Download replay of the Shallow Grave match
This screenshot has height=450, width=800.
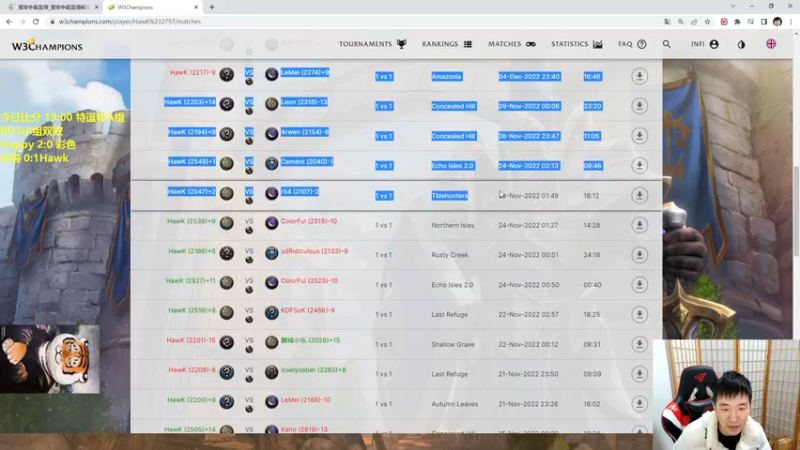(x=639, y=344)
